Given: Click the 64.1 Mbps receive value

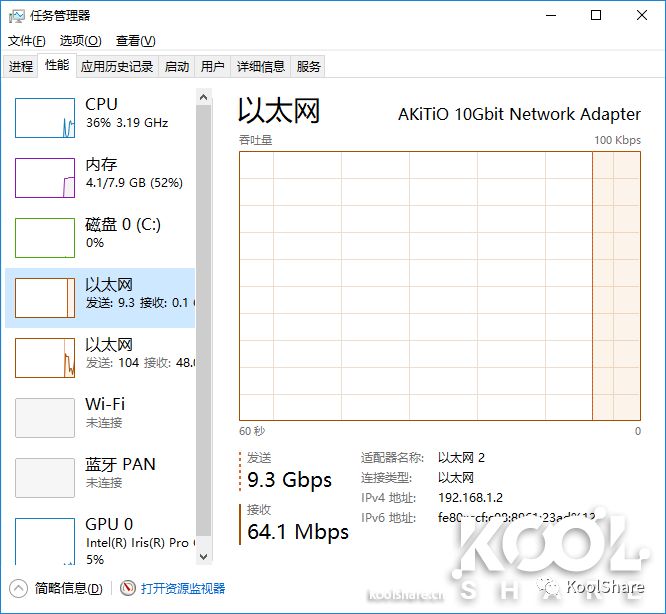Looking at the screenshot, I should (298, 532).
